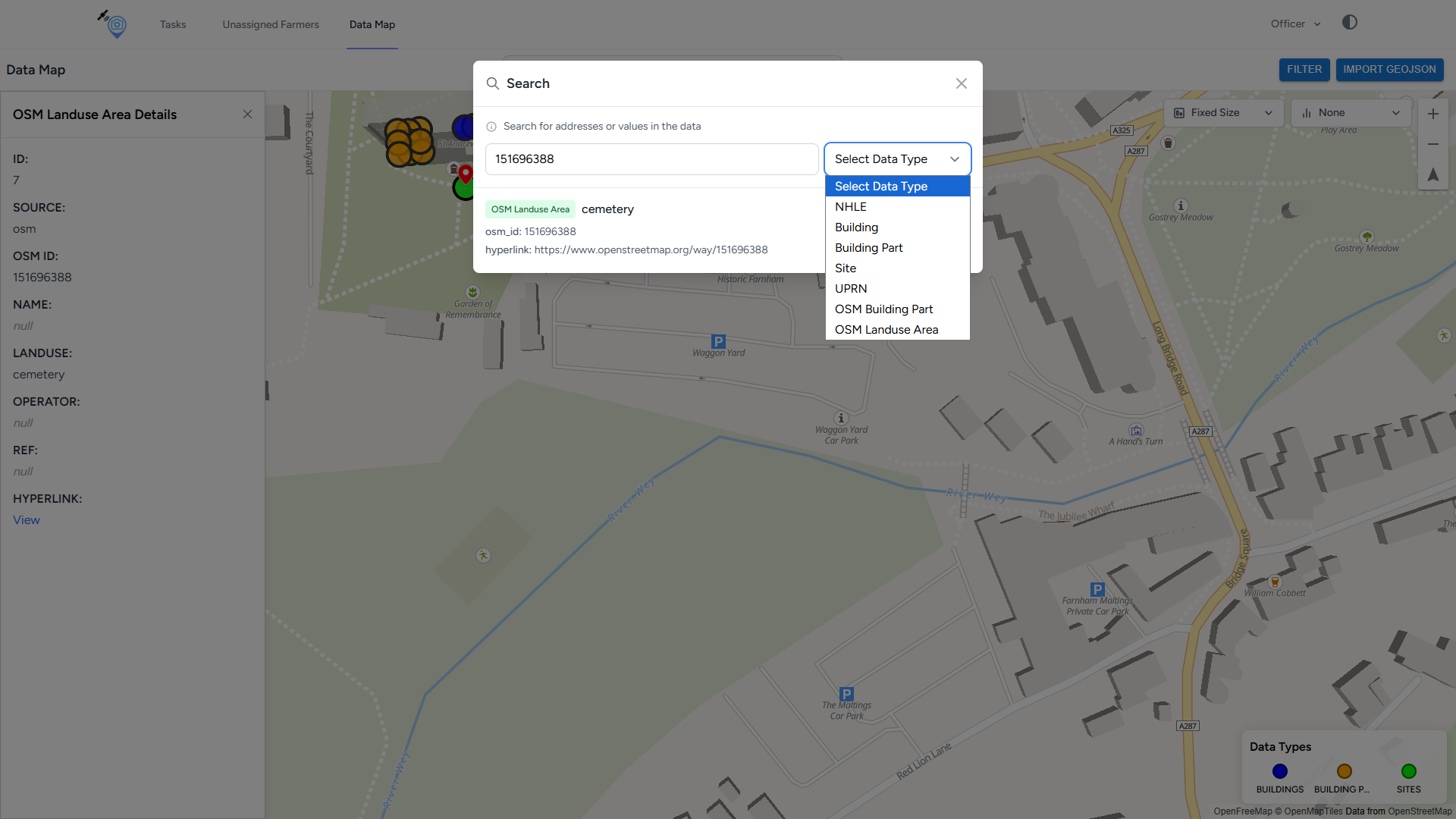1456x819 pixels.
Task: Zoom out with the minus icon
Action: [x=1432, y=144]
